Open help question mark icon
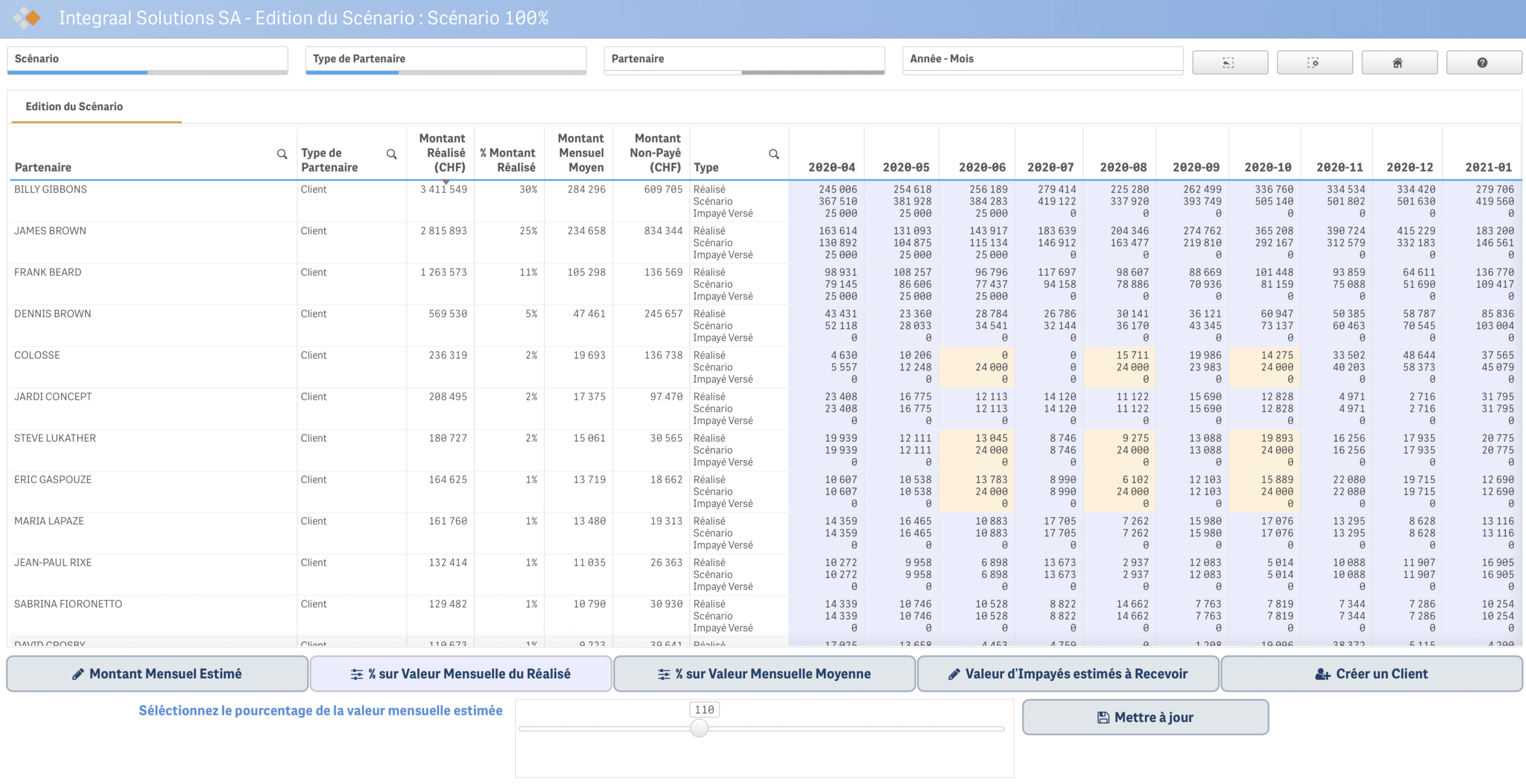 tap(1484, 63)
